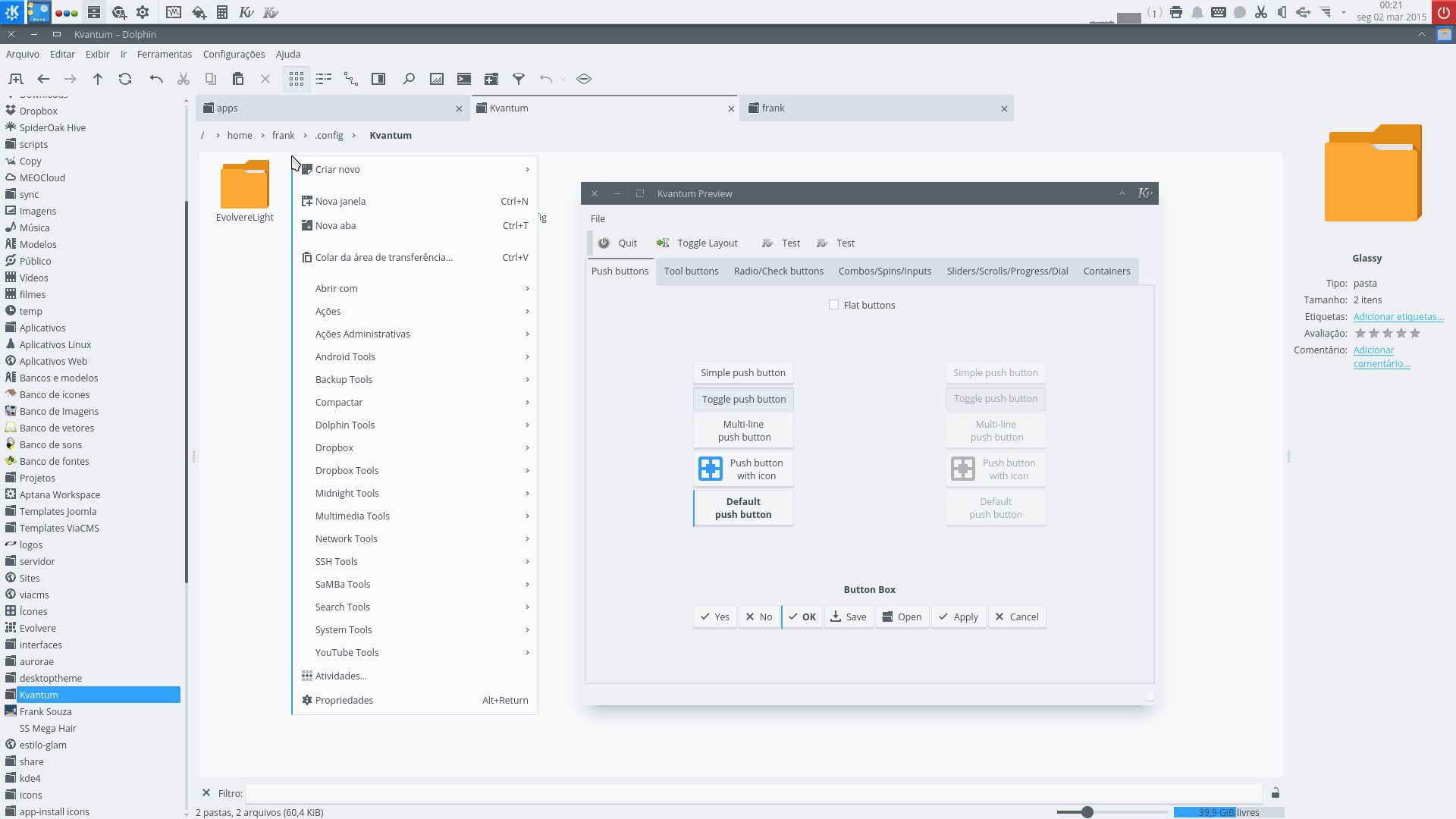Create a new folder via toolbar
This screenshot has width=1456, height=819.
(x=491, y=79)
